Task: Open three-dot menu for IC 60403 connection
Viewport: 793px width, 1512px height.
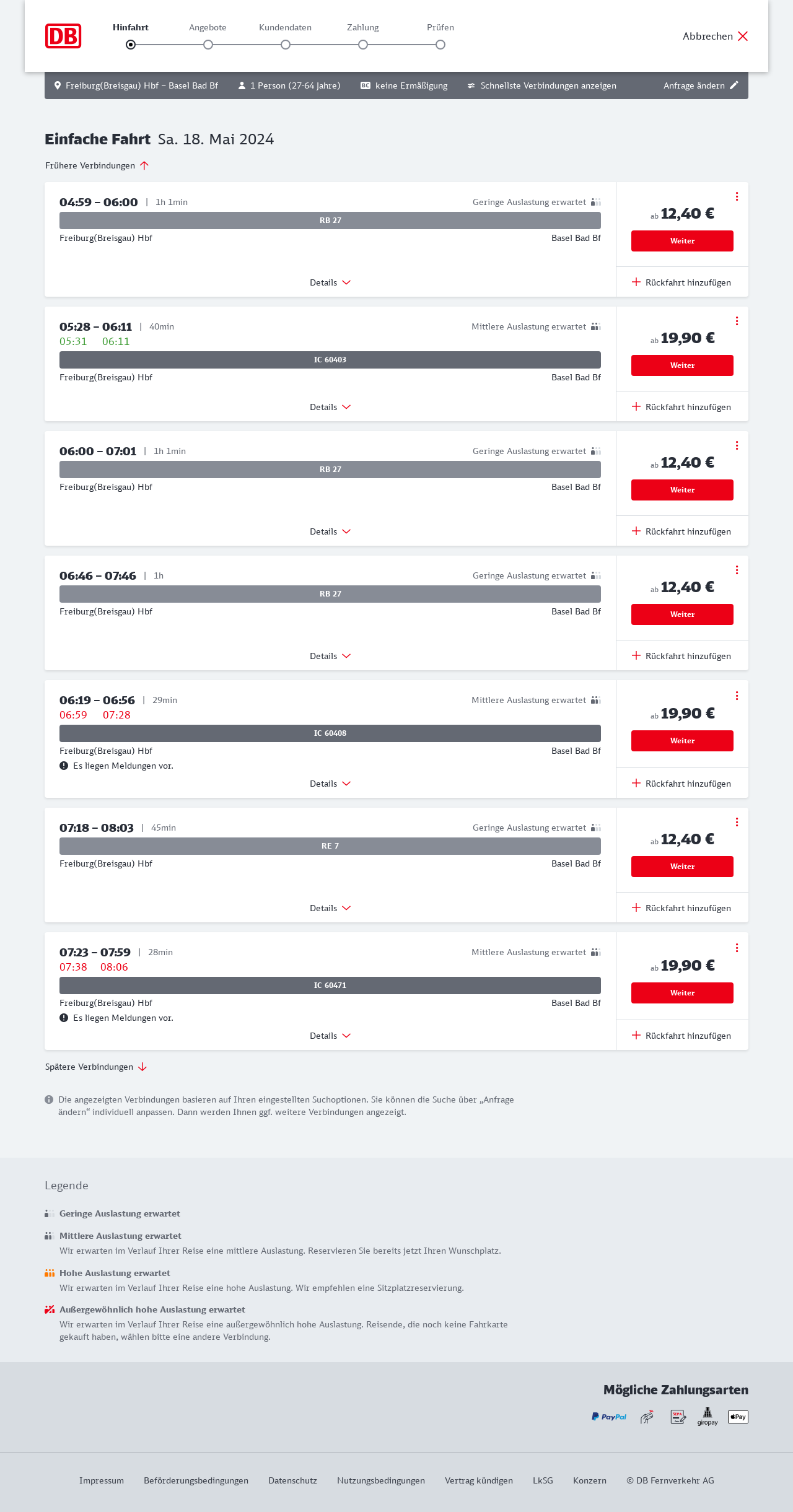Action: pyautogui.click(x=737, y=321)
